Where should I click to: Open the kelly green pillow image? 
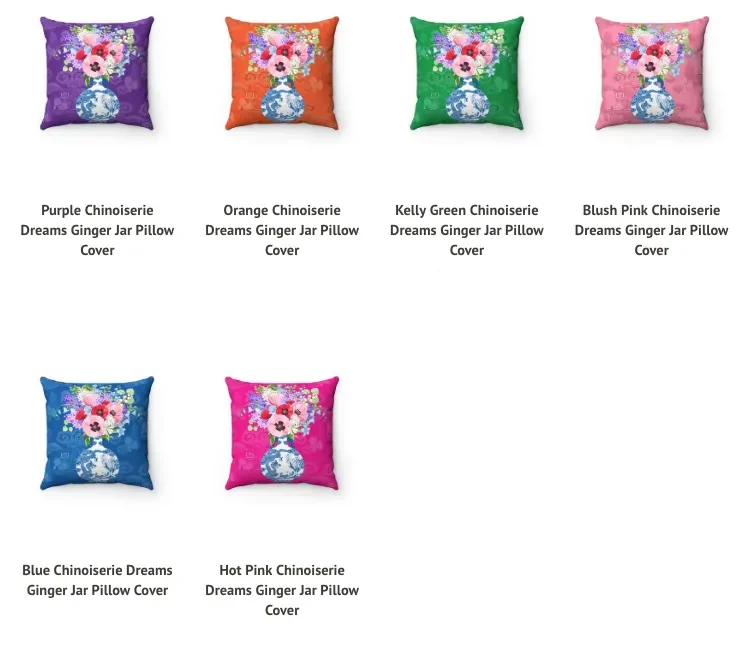tap(467, 73)
